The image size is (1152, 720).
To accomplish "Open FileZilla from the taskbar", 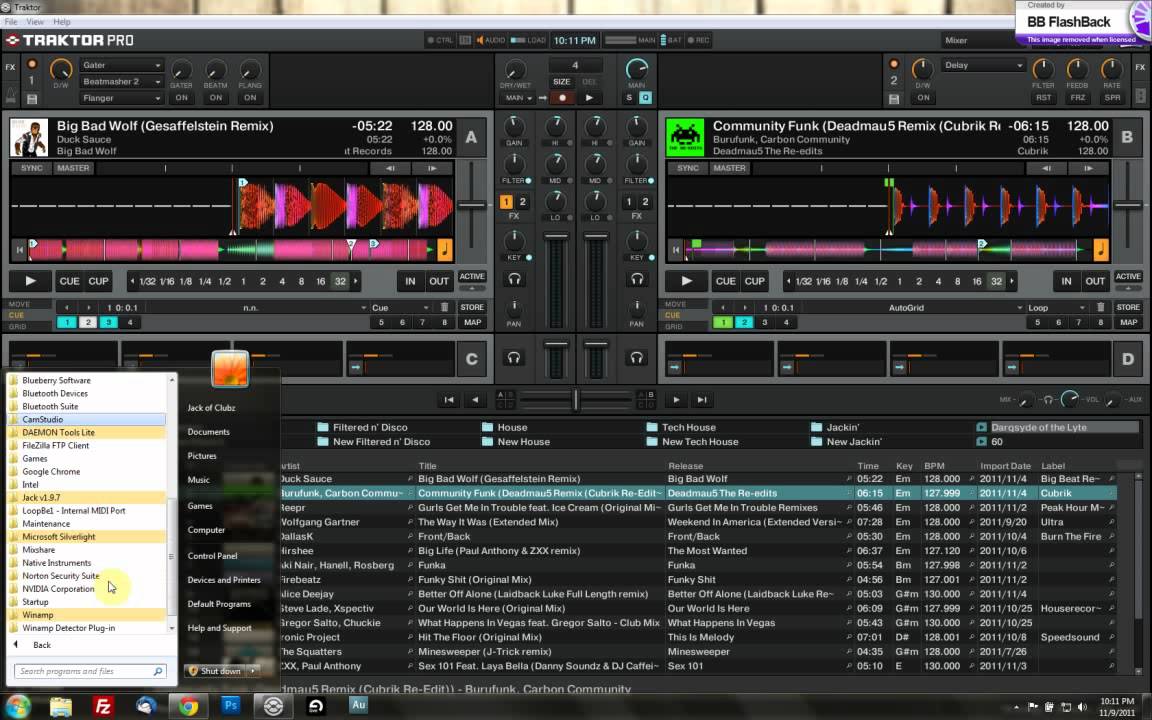I will [x=103, y=707].
